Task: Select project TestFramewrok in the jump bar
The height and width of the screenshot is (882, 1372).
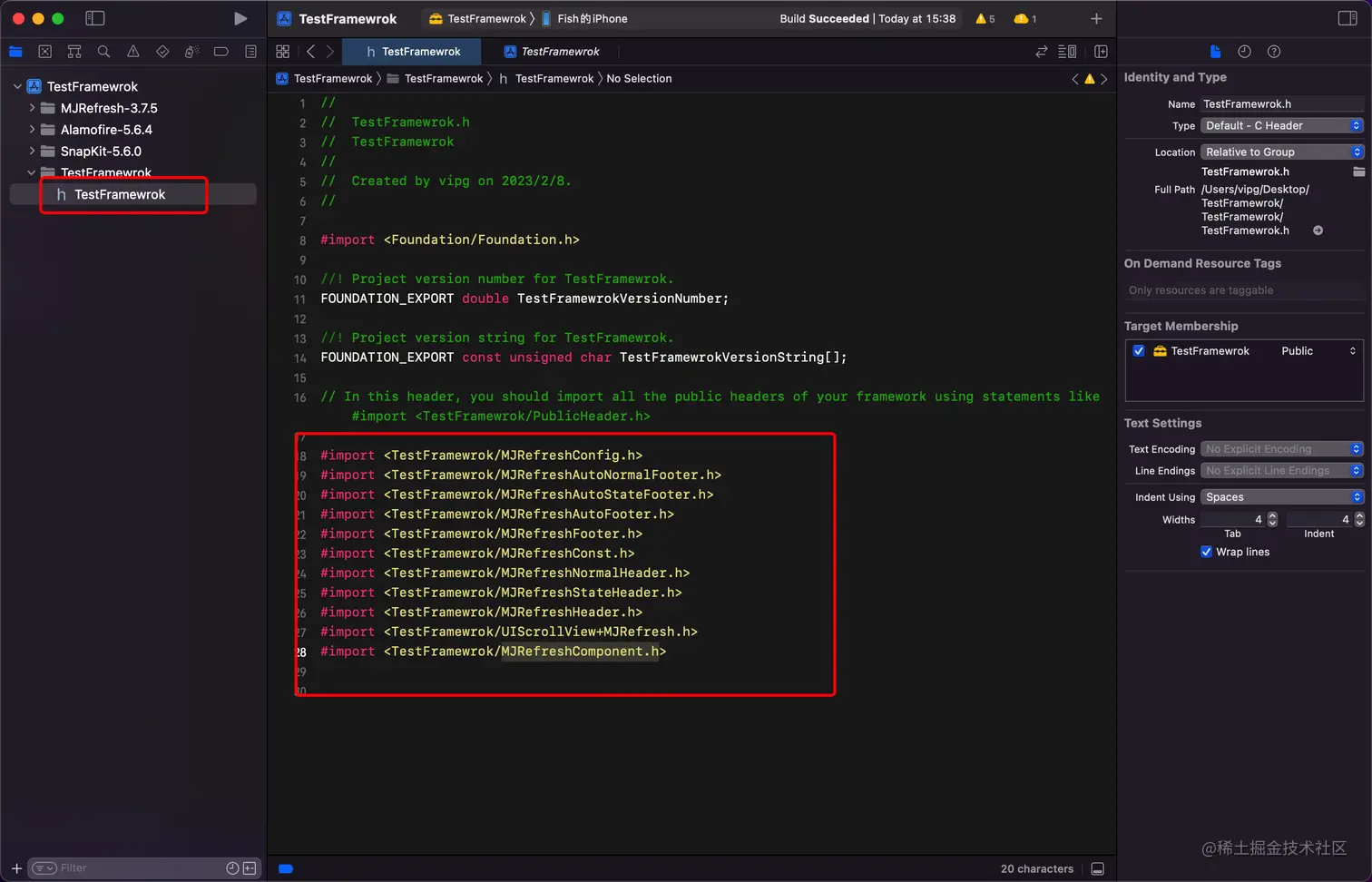Action: [x=324, y=79]
